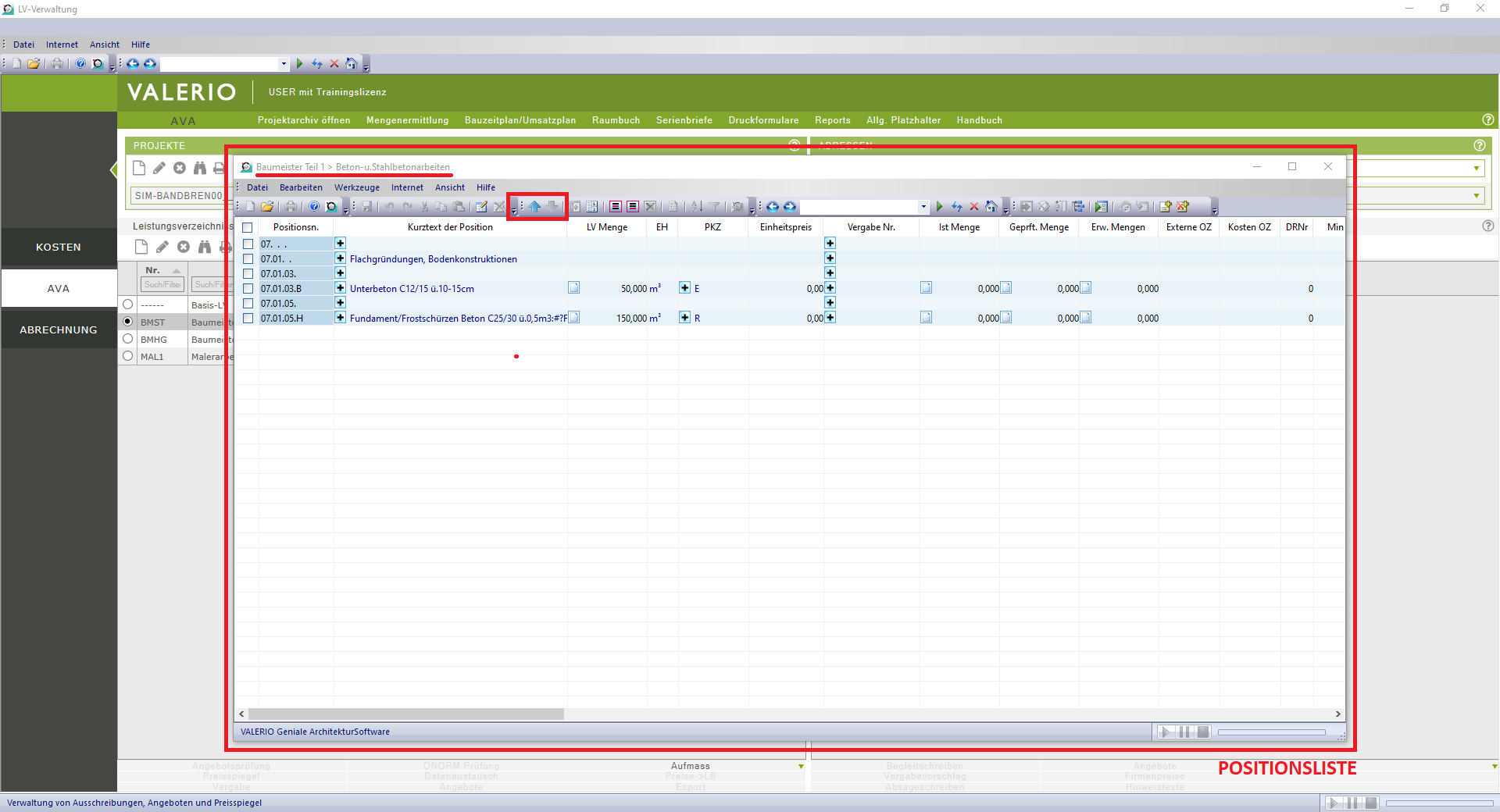Click Mengenermittlung in the green navigation bar

(x=407, y=120)
